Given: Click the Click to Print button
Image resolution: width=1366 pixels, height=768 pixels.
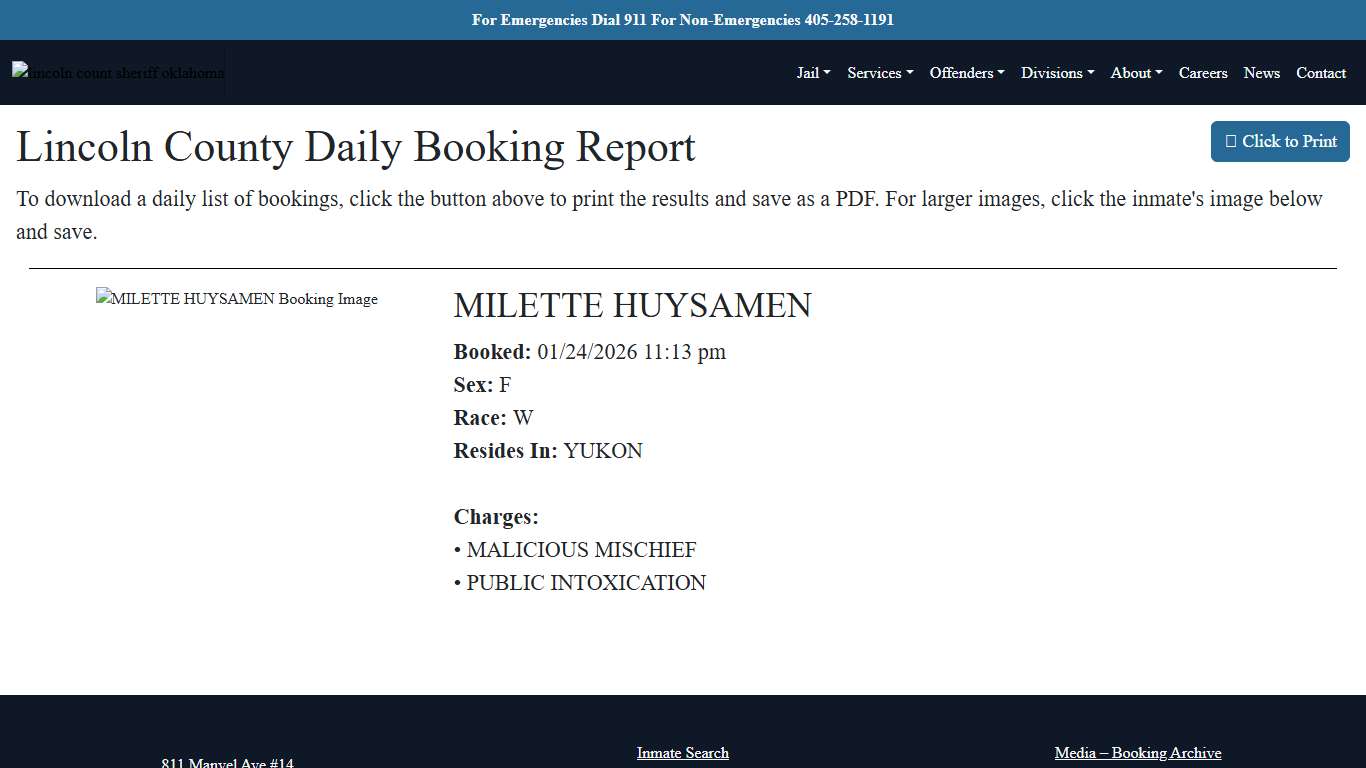Looking at the screenshot, I should coord(1280,141).
